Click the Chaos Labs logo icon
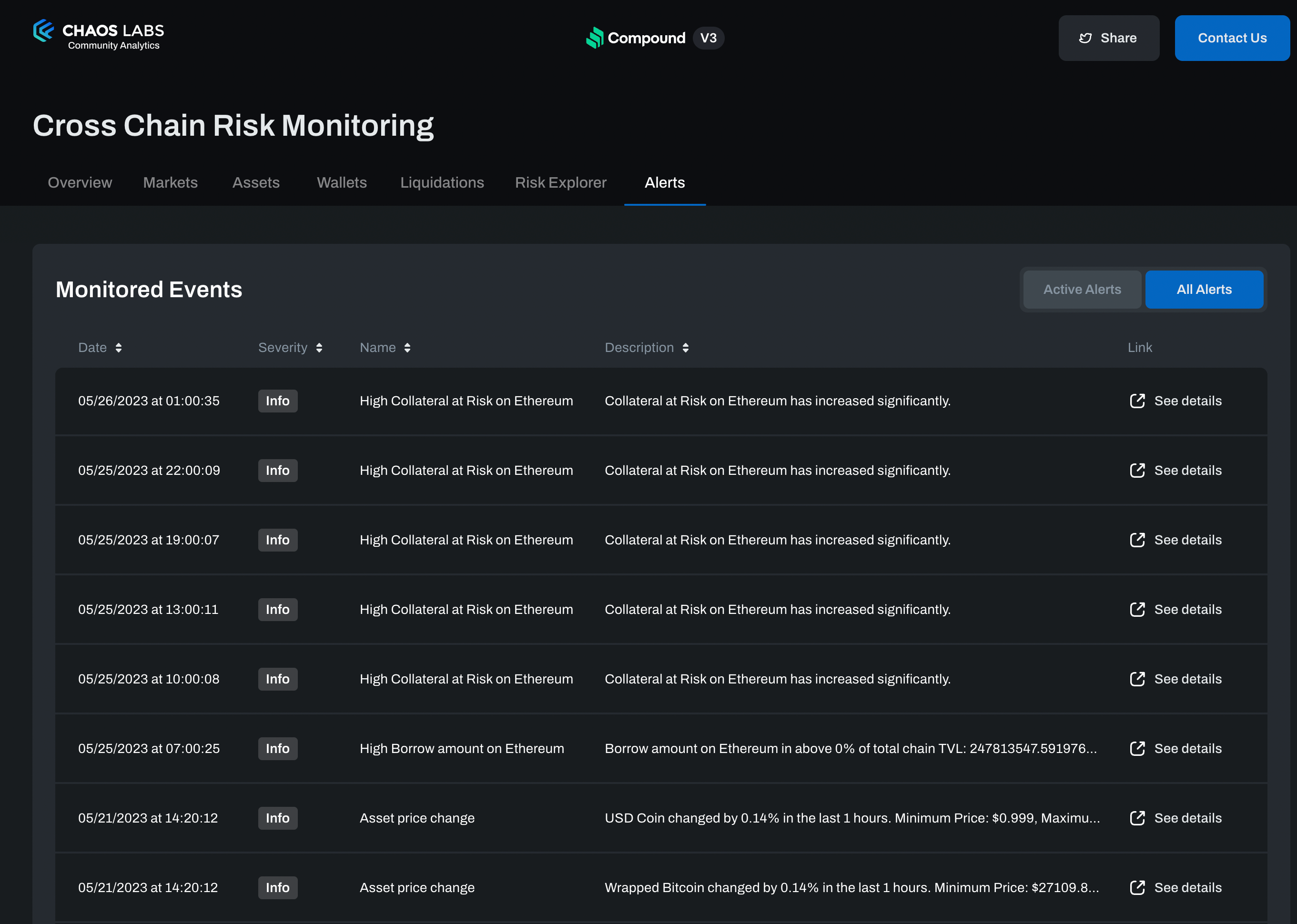The image size is (1297, 924). 43,31
